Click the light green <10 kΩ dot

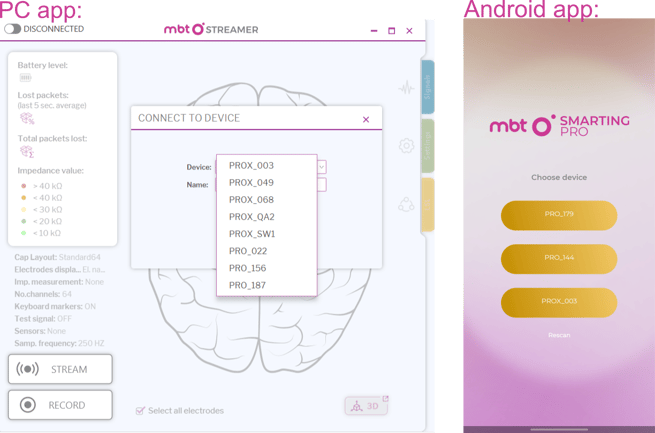point(24,233)
